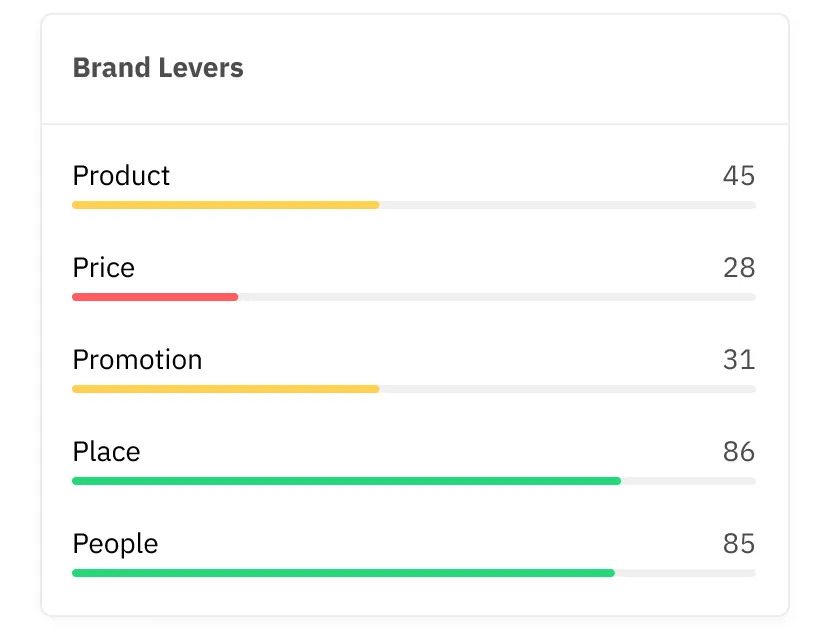Select the Promotion label

pyautogui.click(x=137, y=360)
